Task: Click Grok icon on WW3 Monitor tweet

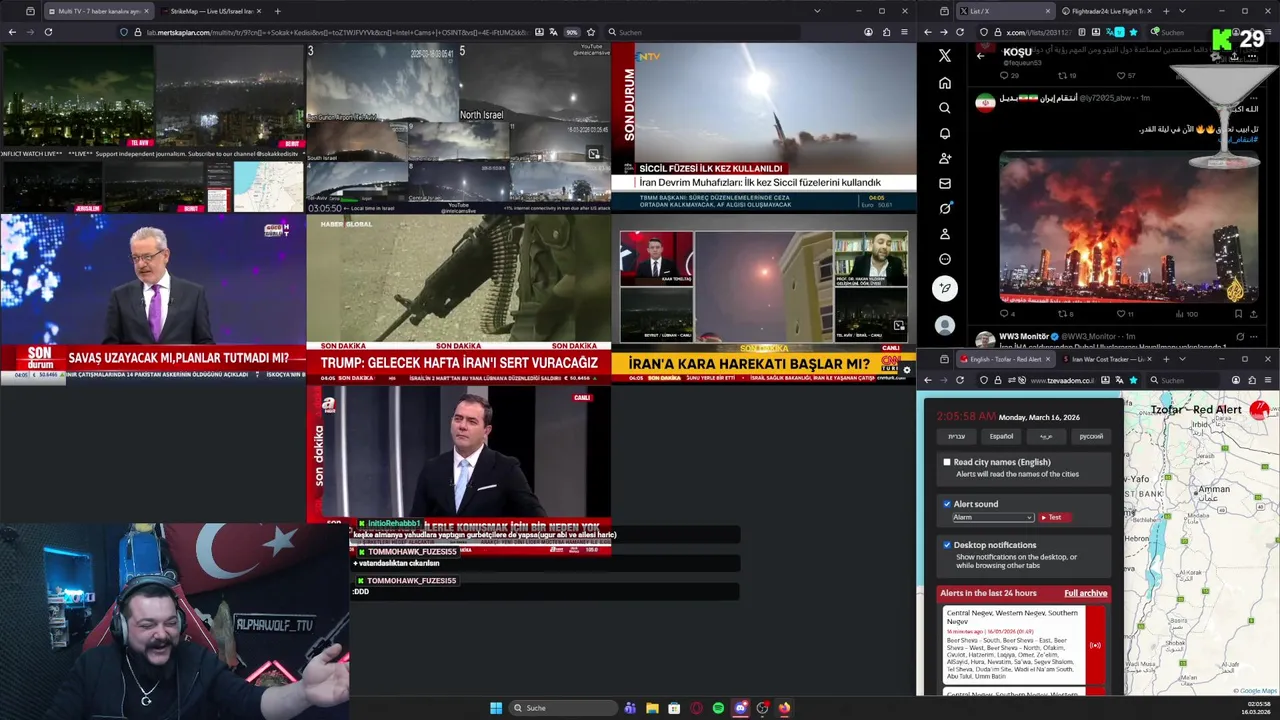Action: click(x=1240, y=337)
